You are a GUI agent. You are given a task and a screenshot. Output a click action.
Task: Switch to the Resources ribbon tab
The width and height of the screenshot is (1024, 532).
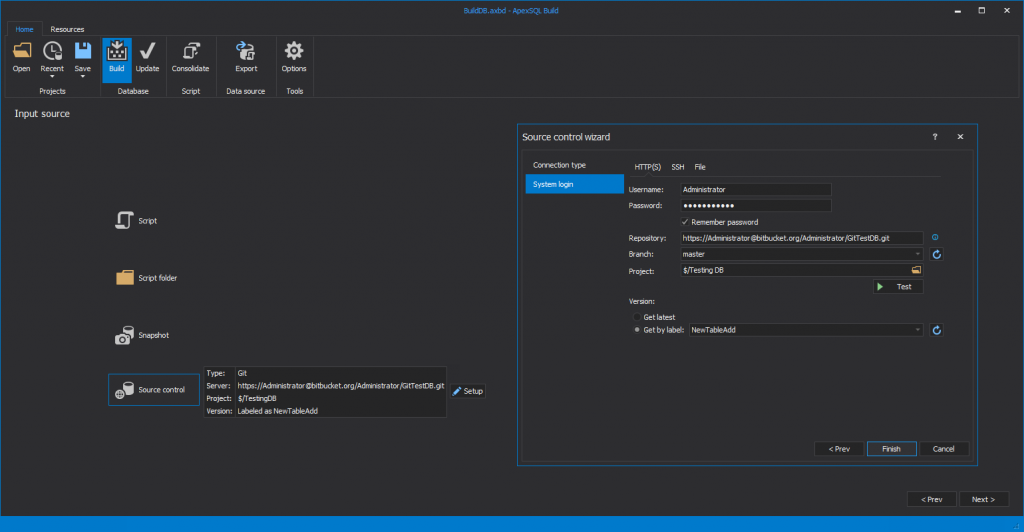(67, 29)
